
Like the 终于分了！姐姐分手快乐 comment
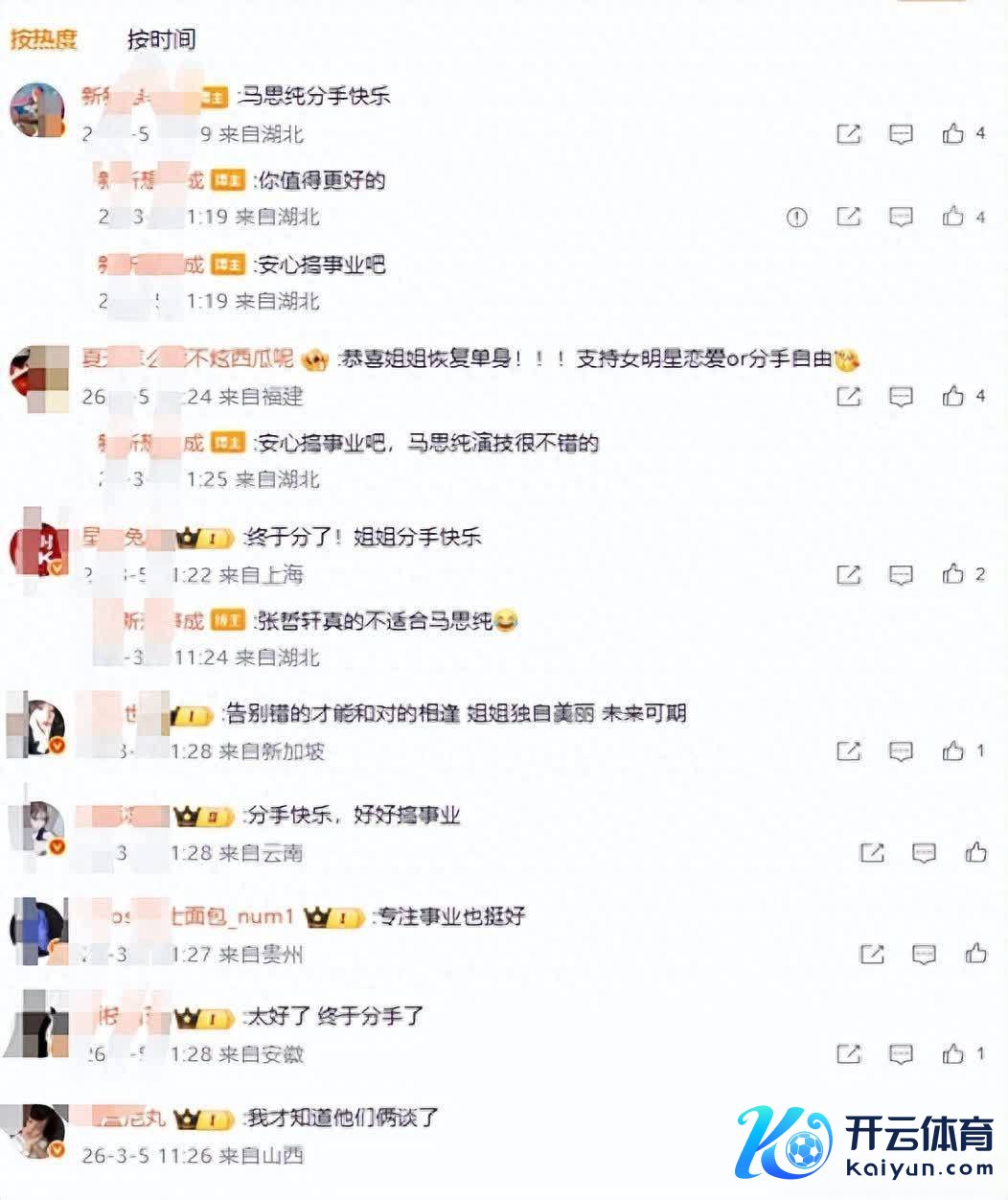[x=952, y=573]
